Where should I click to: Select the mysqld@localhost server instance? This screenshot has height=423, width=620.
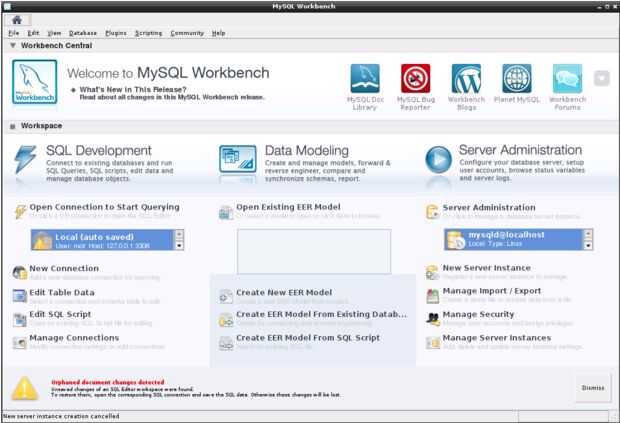[514, 239]
